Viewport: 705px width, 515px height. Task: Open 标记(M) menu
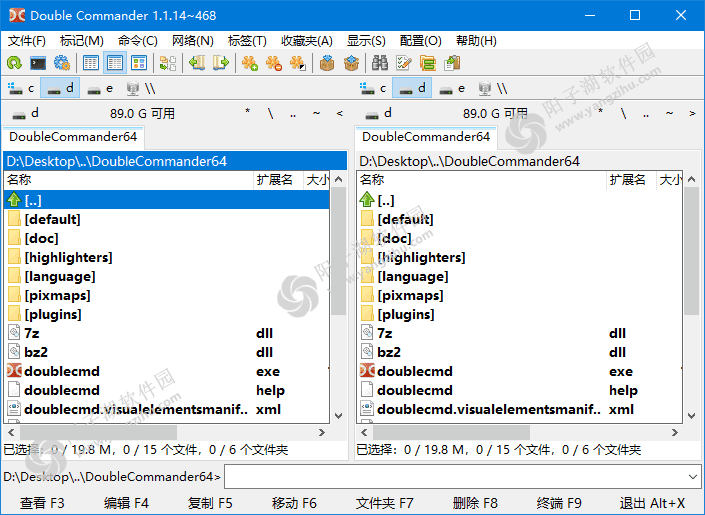pyautogui.click(x=81, y=41)
